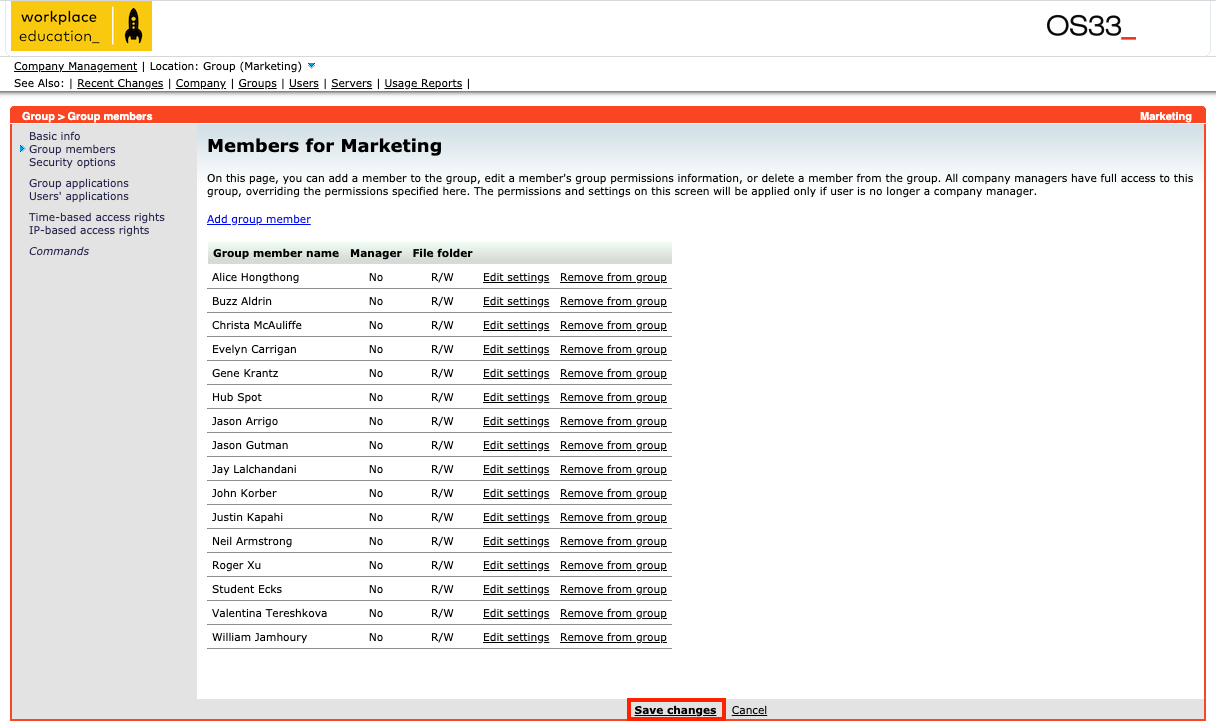Edit settings for Evelyn Carrigan
The width and height of the screenshot is (1216, 726).
(516, 349)
